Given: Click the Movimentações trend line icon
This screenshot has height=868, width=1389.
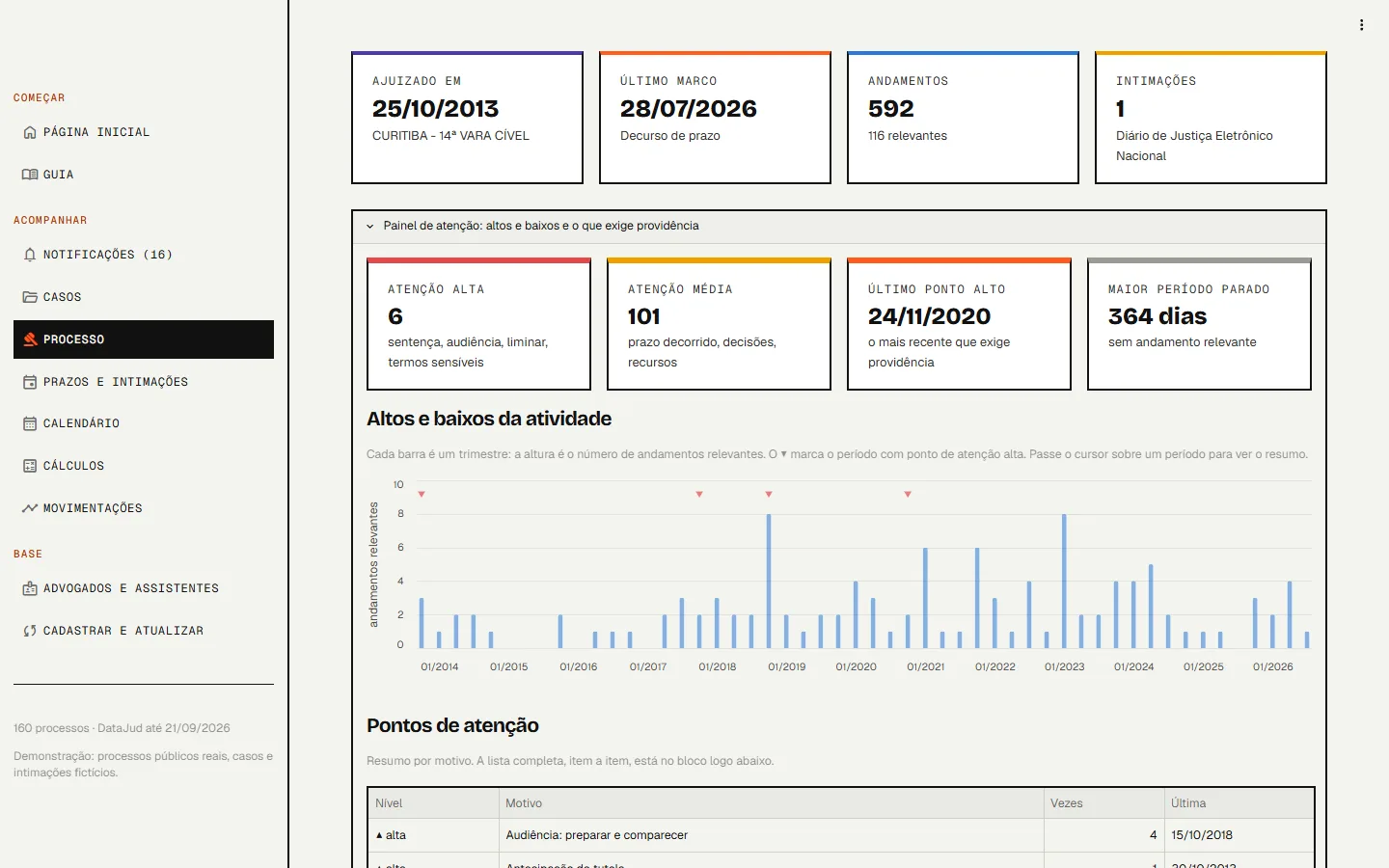Looking at the screenshot, I should click(x=30, y=508).
